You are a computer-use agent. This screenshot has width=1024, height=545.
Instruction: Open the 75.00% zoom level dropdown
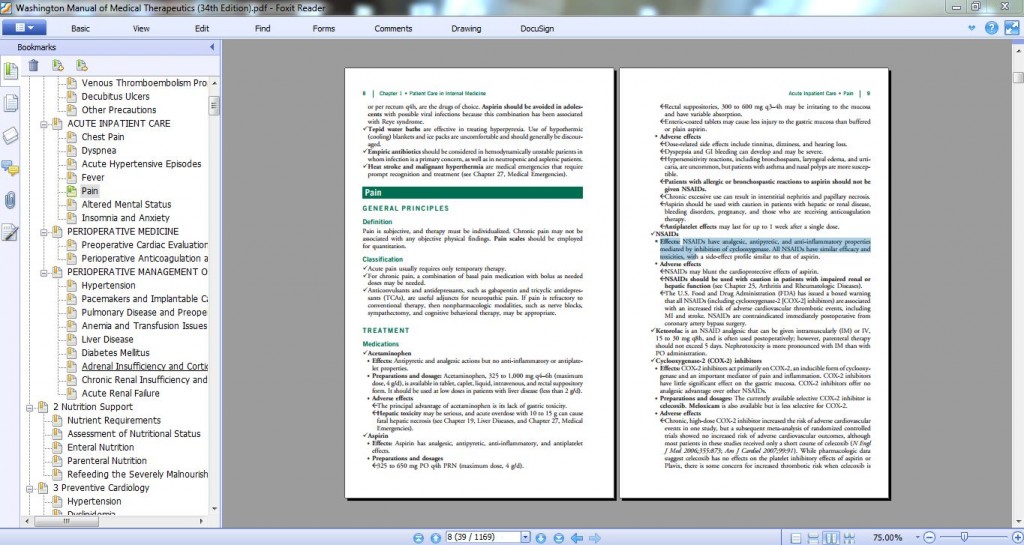tap(916, 538)
